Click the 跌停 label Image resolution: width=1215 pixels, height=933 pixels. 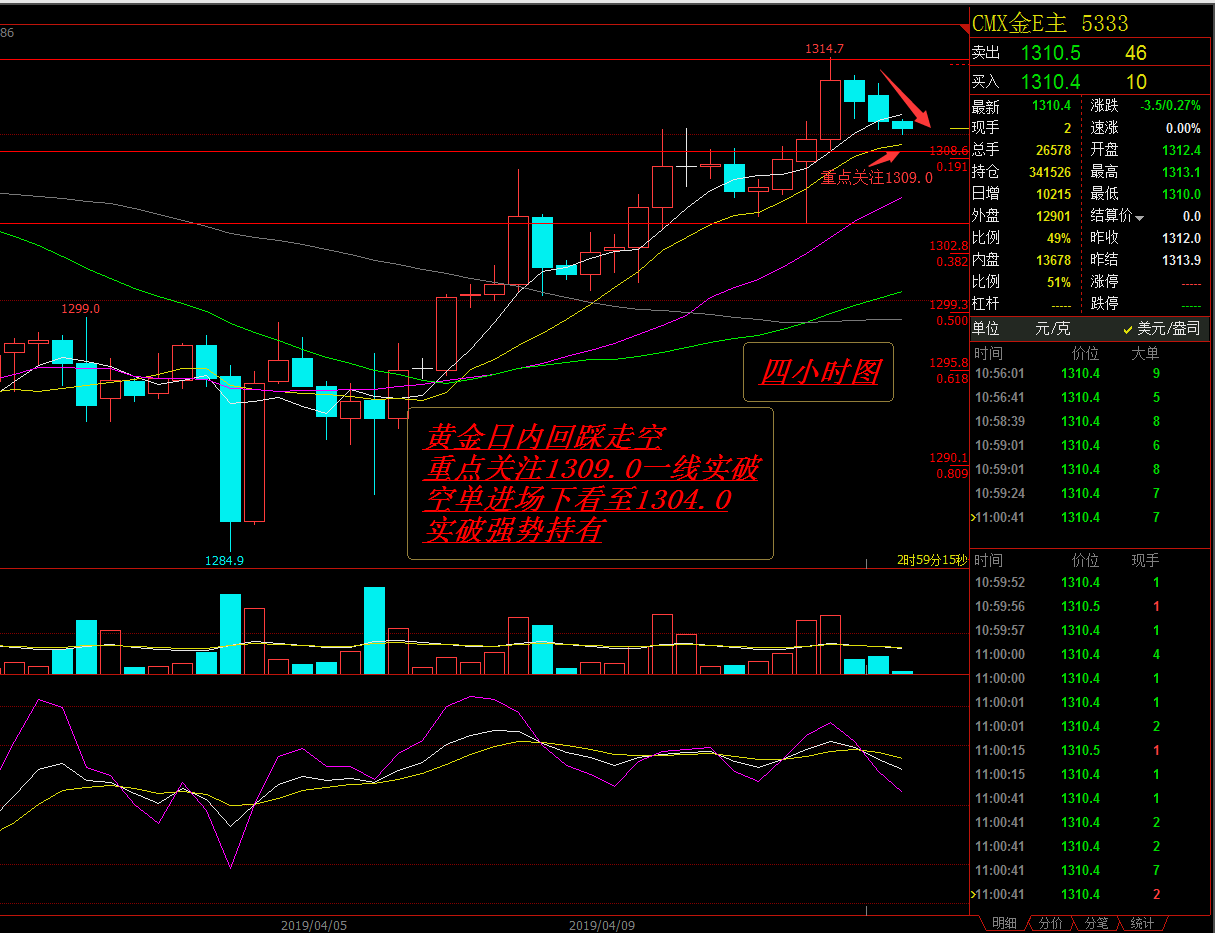[x=1105, y=303]
